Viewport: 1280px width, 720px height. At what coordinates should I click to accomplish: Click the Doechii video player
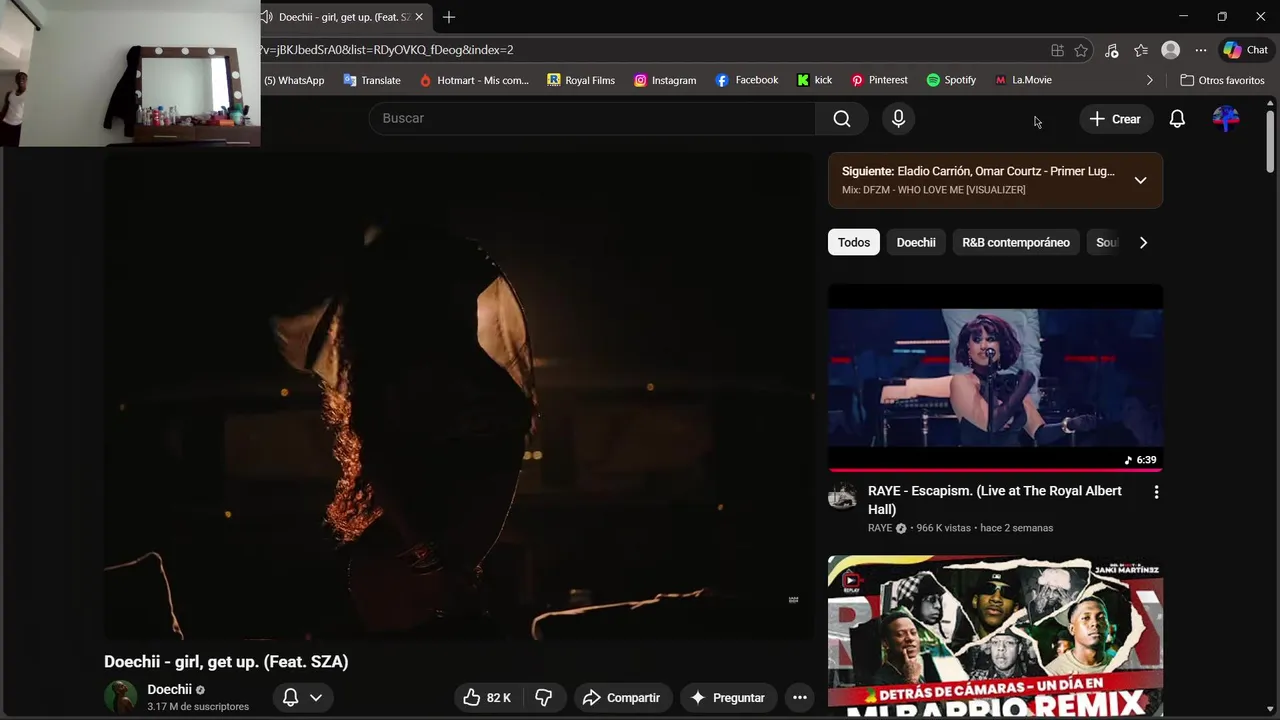(x=460, y=396)
